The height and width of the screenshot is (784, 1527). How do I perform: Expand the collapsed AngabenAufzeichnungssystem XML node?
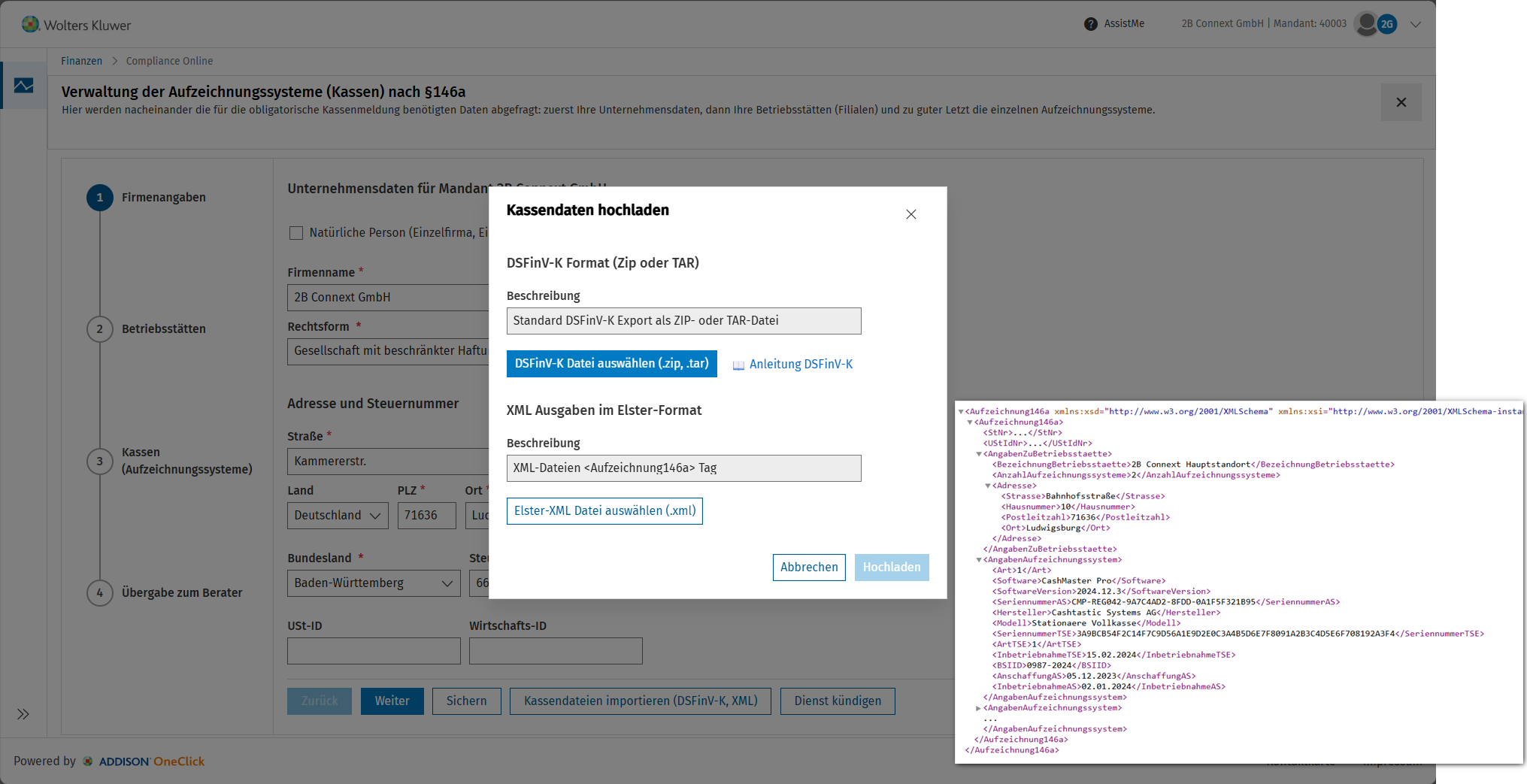point(978,708)
